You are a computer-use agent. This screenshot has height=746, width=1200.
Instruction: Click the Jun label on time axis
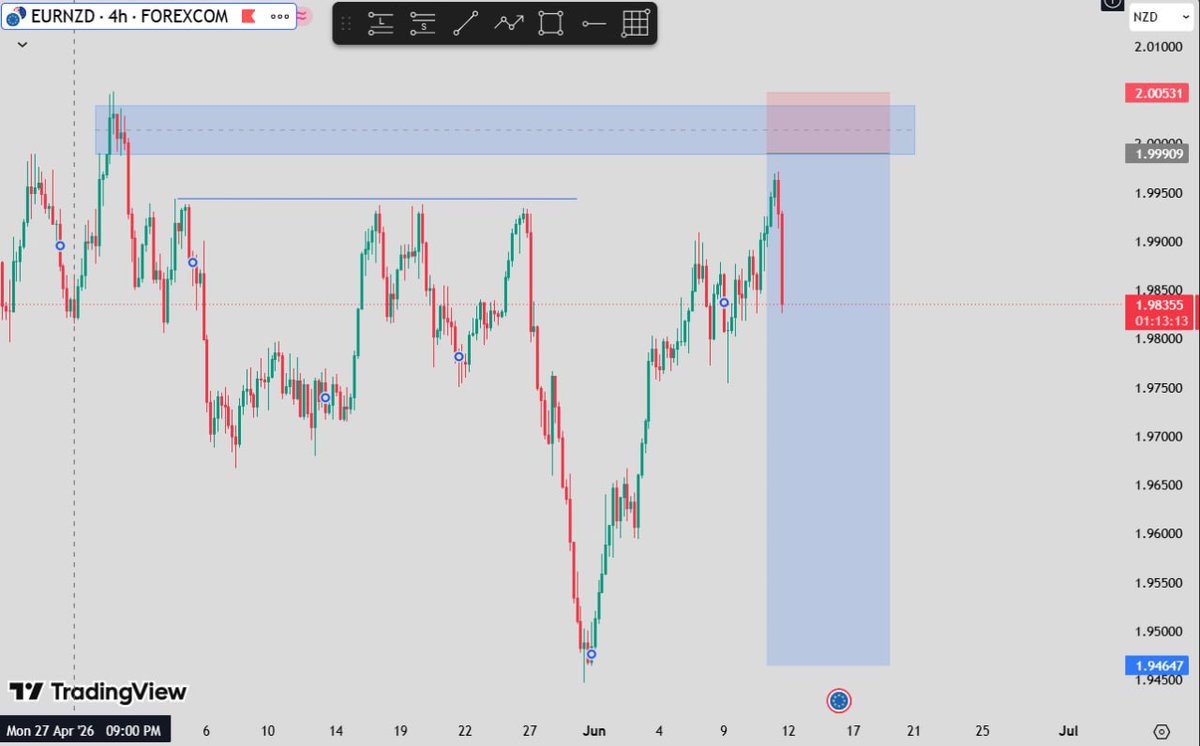pyautogui.click(x=594, y=731)
